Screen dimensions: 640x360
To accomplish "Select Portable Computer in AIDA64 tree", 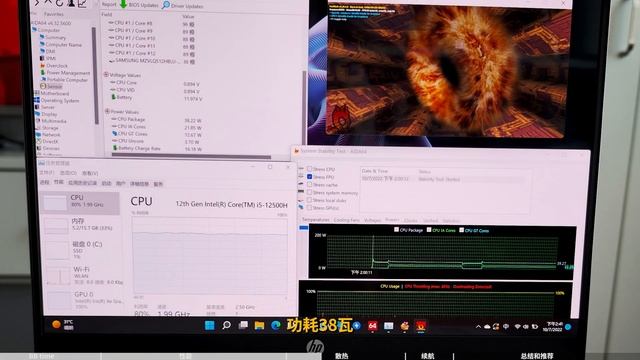I will [x=64, y=80].
